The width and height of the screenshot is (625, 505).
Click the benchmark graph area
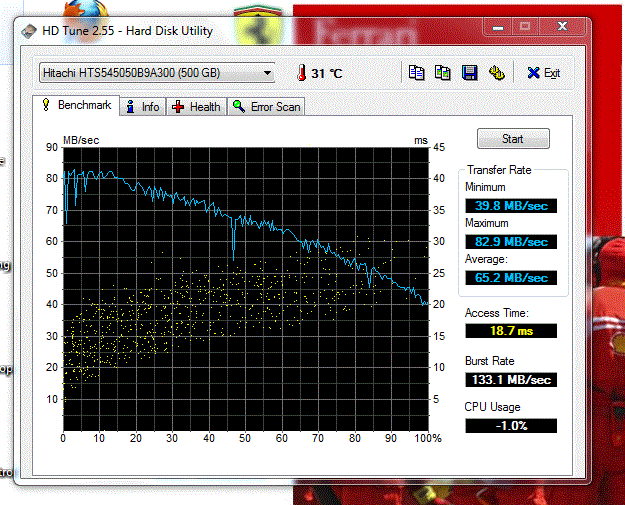[246, 289]
